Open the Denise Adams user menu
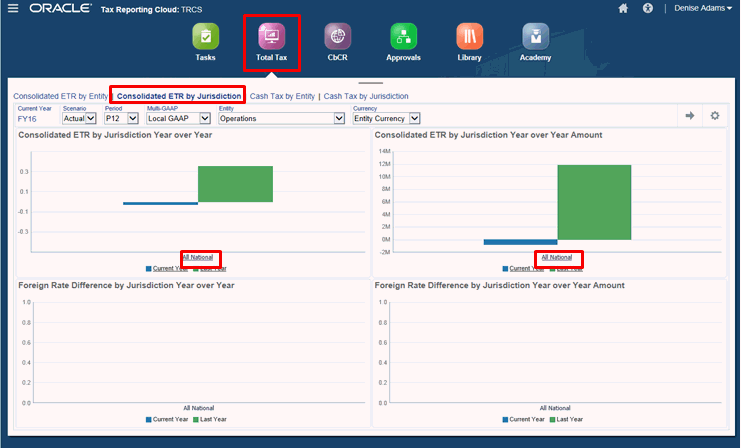Screen dimensions: 741x448 703,8
